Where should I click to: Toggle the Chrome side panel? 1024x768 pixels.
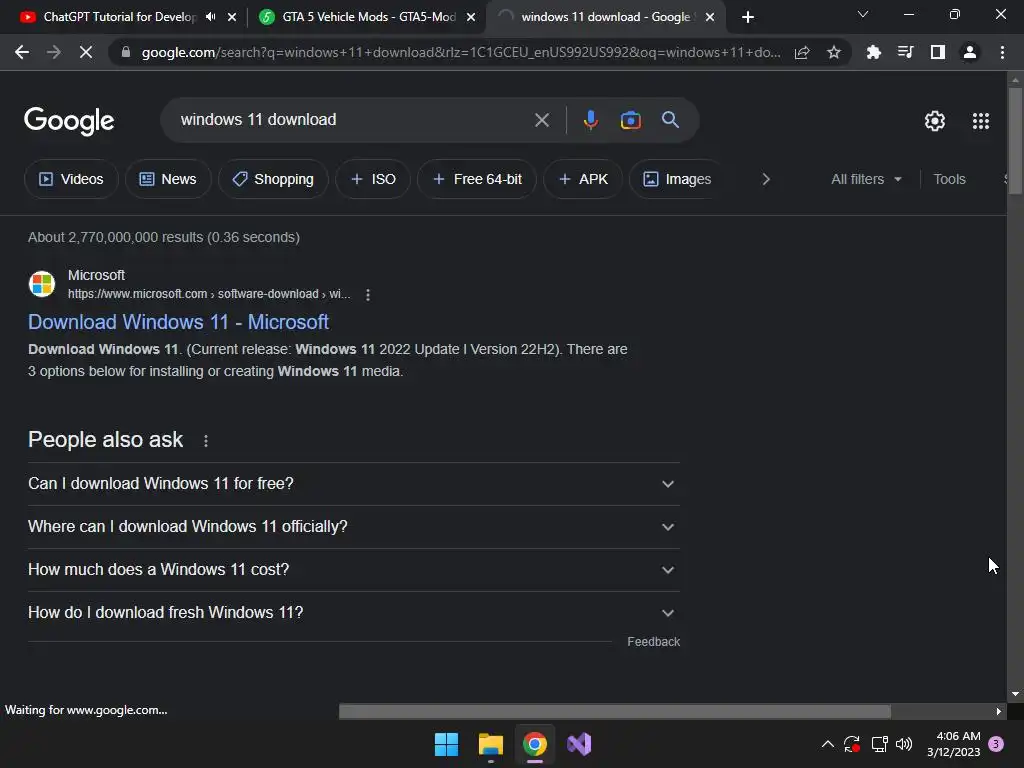937,52
